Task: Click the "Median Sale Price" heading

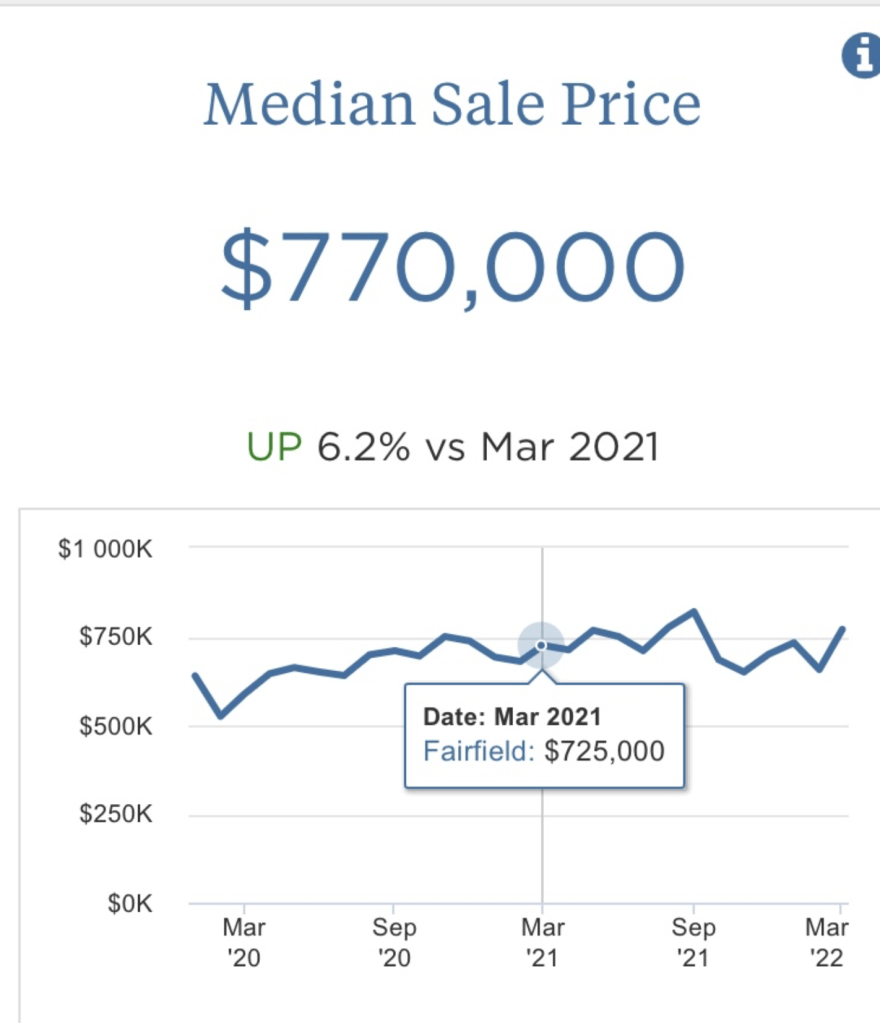Action: tap(452, 104)
